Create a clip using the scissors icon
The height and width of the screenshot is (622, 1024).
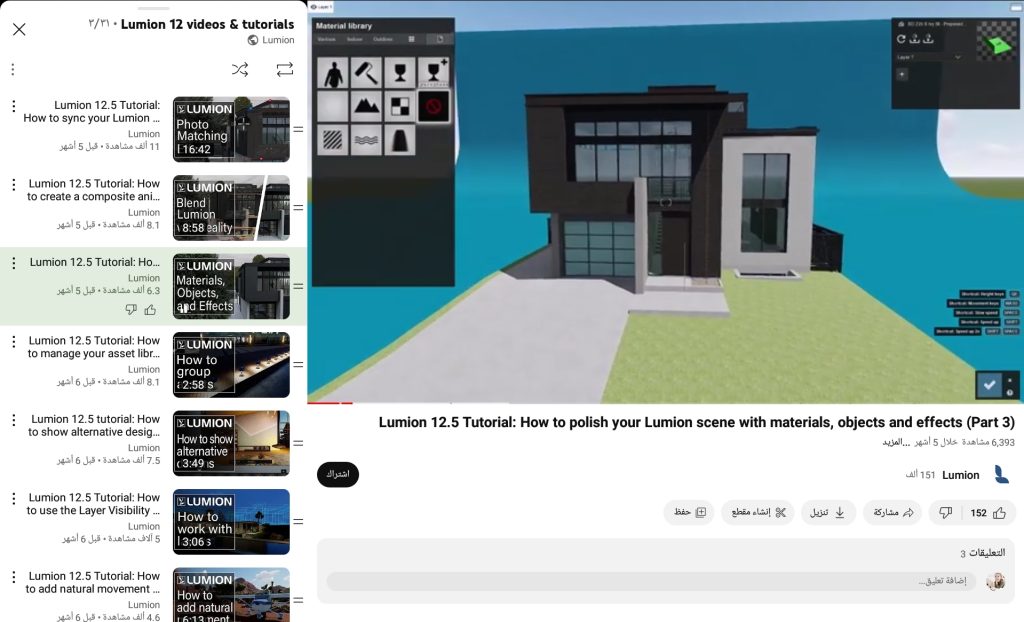click(x=757, y=513)
